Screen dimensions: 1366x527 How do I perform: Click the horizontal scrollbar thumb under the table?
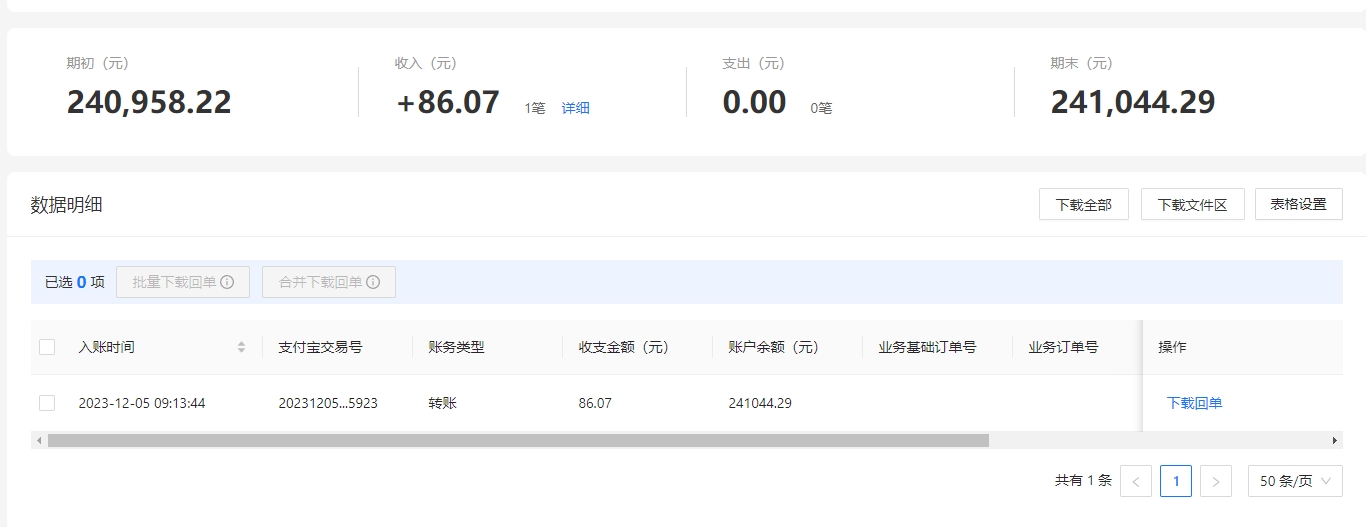pyautogui.click(x=518, y=440)
